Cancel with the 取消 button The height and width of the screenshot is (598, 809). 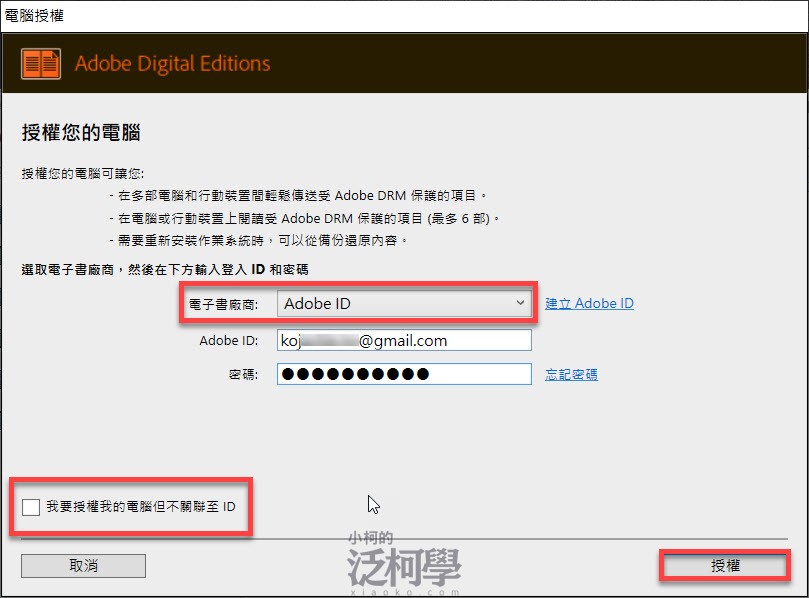click(83, 565)
